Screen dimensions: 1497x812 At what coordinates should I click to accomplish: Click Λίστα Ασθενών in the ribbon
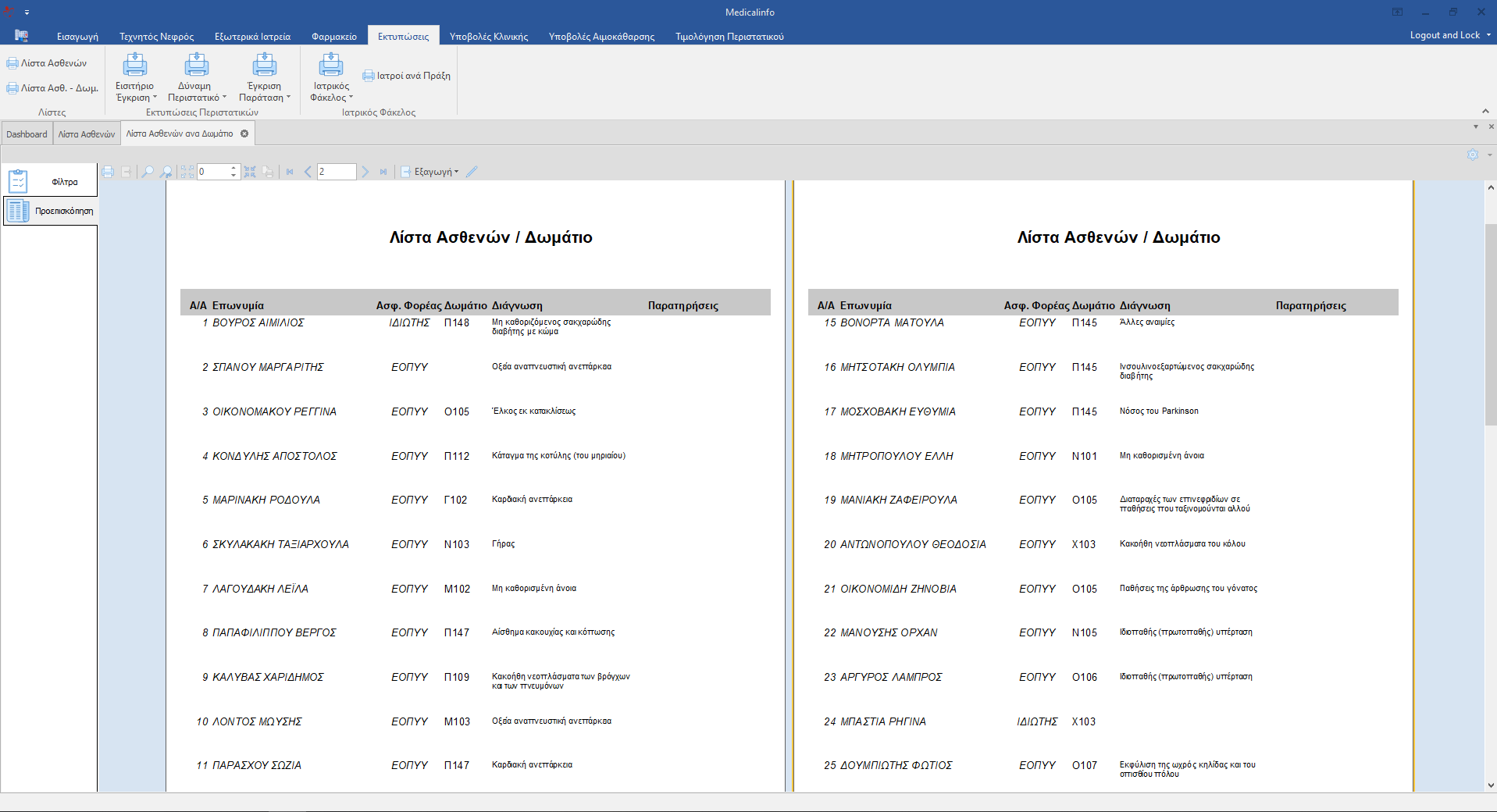pos(47,63)
